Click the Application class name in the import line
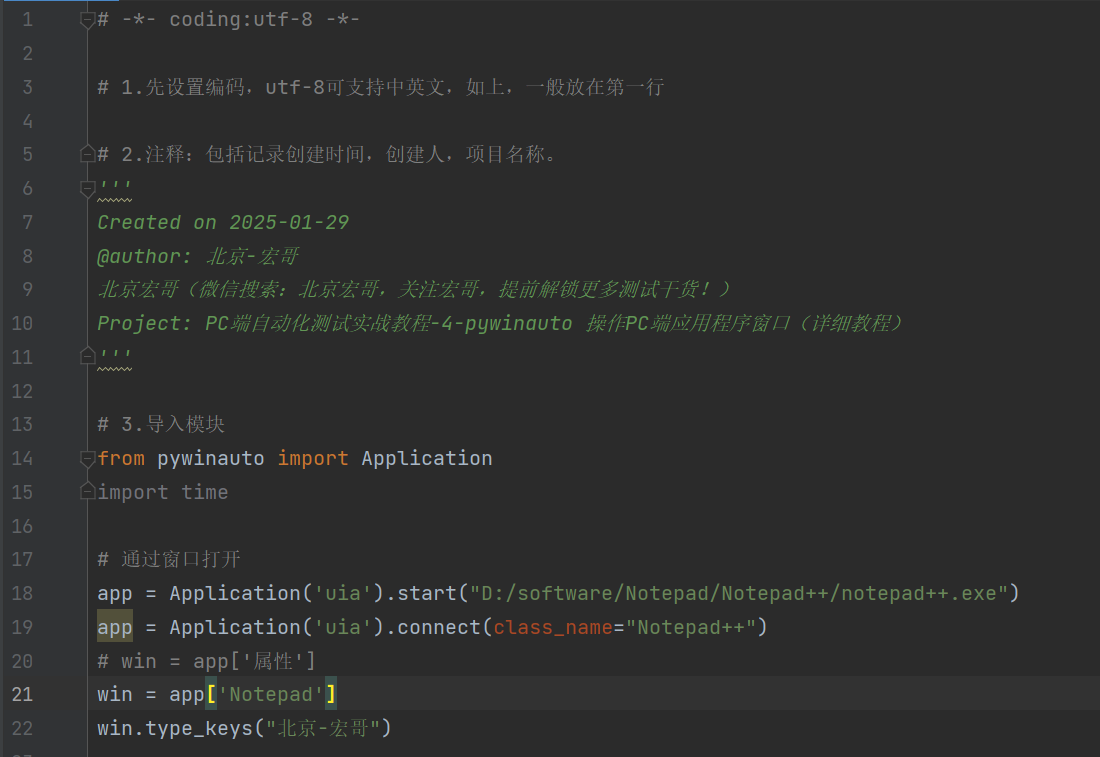1100x757 pixels. (x=426, y=458)
